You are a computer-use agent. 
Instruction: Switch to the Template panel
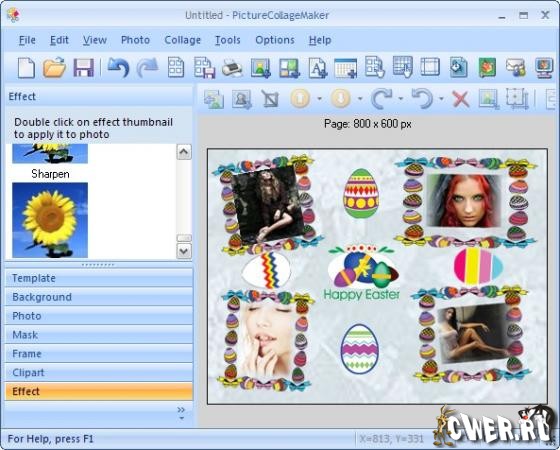pos(99,278)
